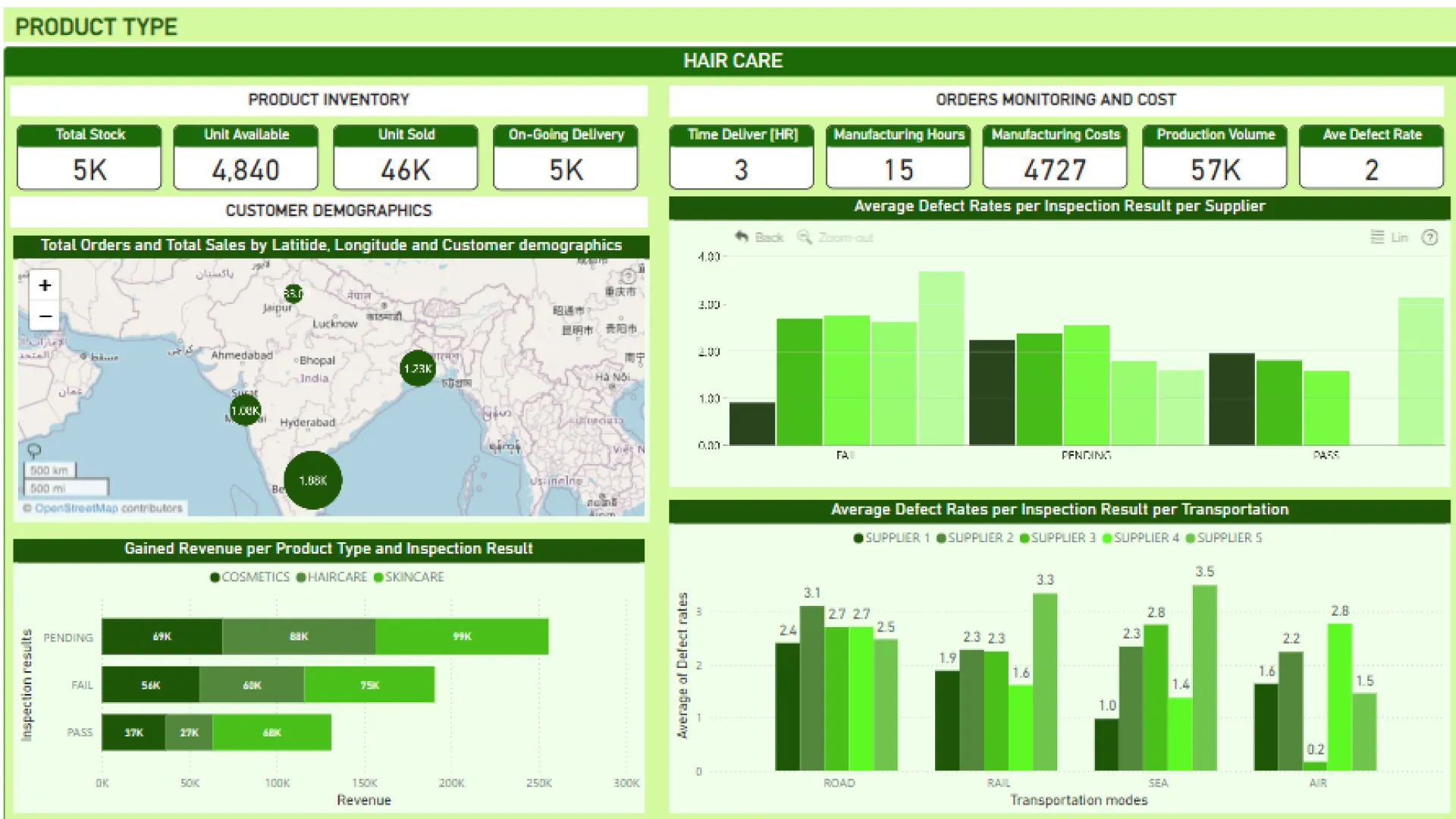Select the ROAD 3.1 Supplier 2 bar

coord(812,688)
